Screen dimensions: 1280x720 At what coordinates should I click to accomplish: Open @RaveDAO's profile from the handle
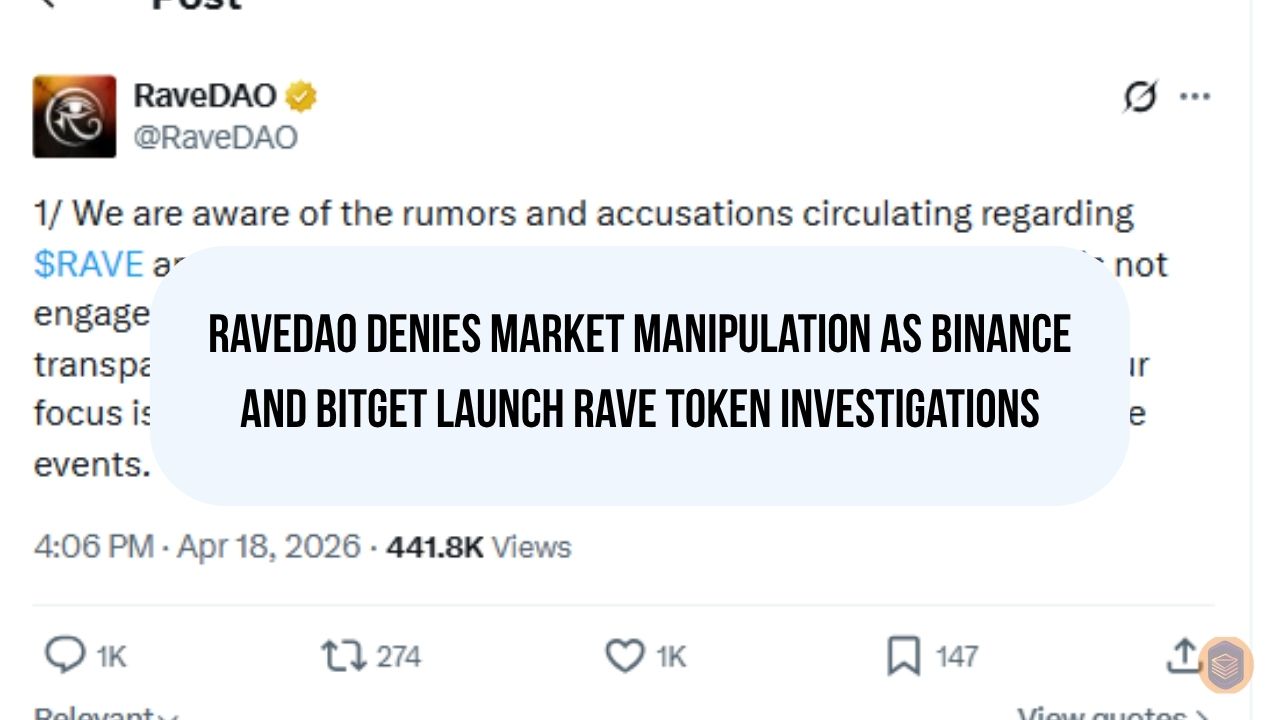click(x=213, y=137)
